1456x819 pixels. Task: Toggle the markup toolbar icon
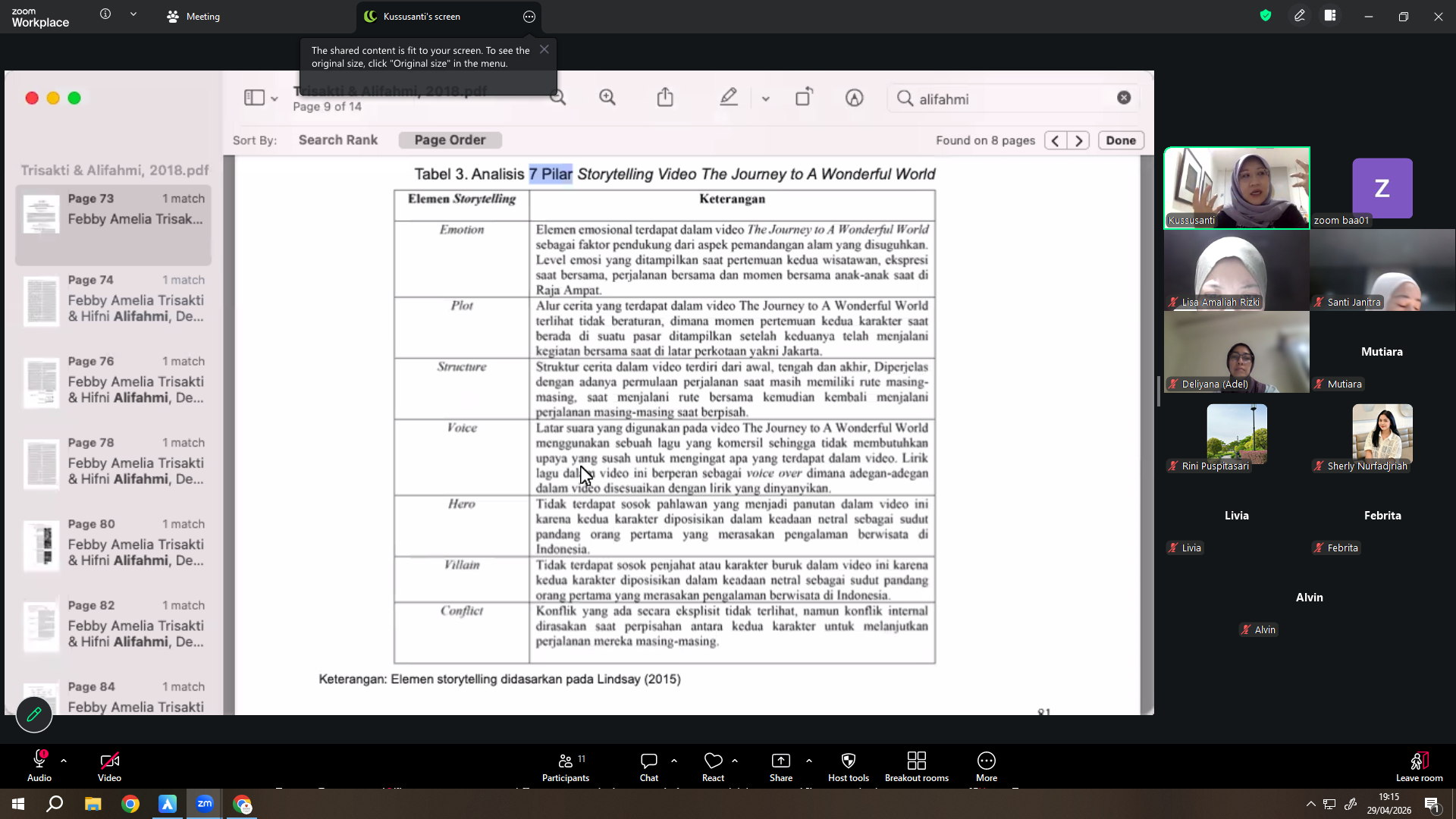click(855, 98)
